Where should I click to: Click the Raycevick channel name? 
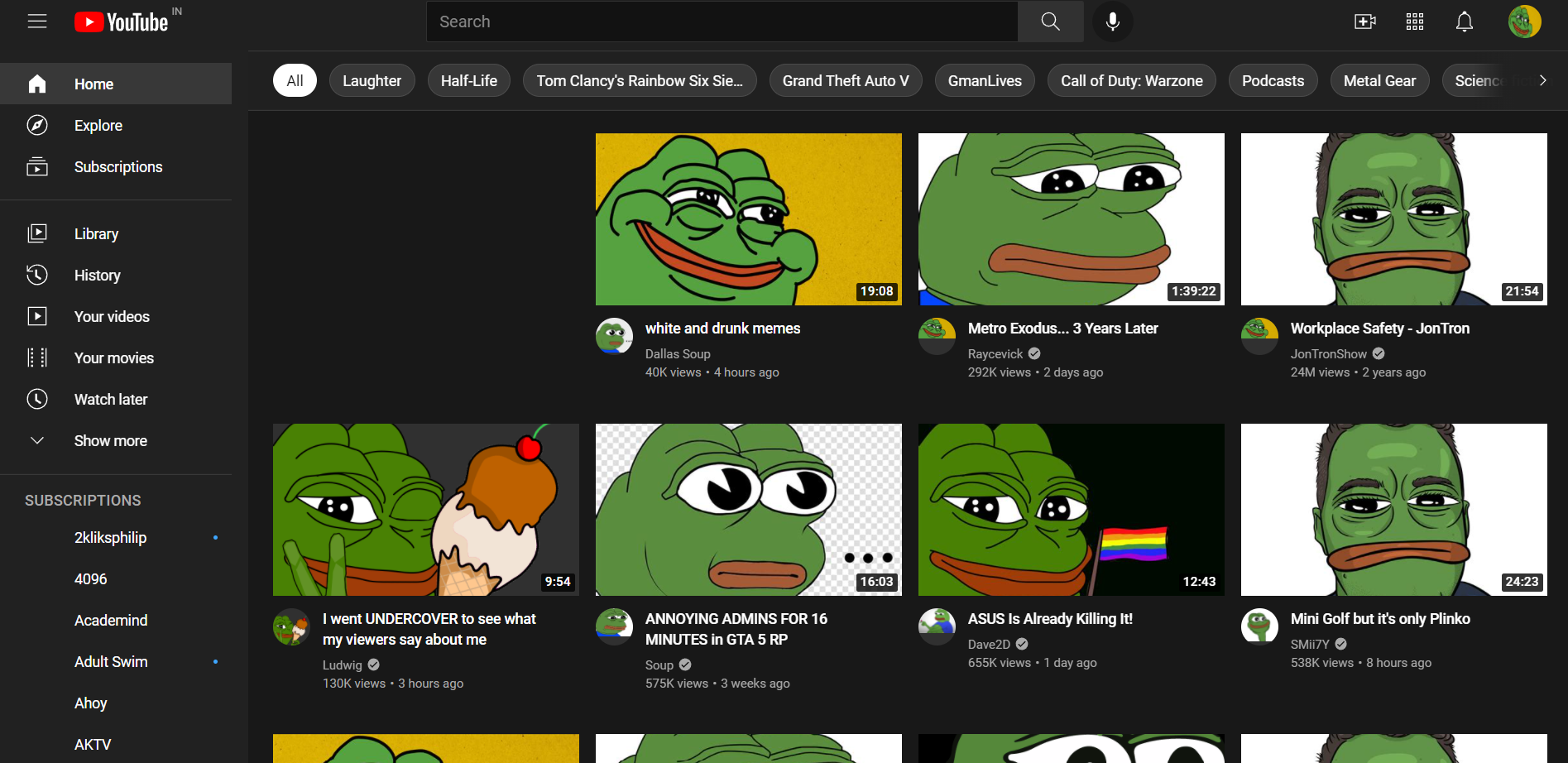[x=995, y=354]
